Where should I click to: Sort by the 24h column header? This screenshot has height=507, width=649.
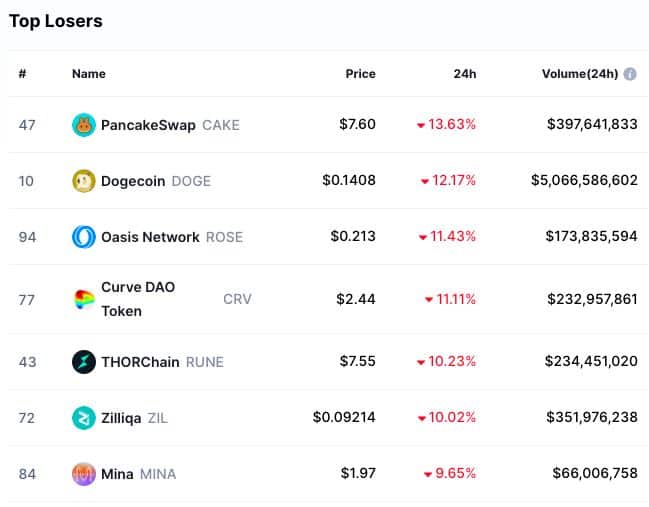[x=464, y=74]
